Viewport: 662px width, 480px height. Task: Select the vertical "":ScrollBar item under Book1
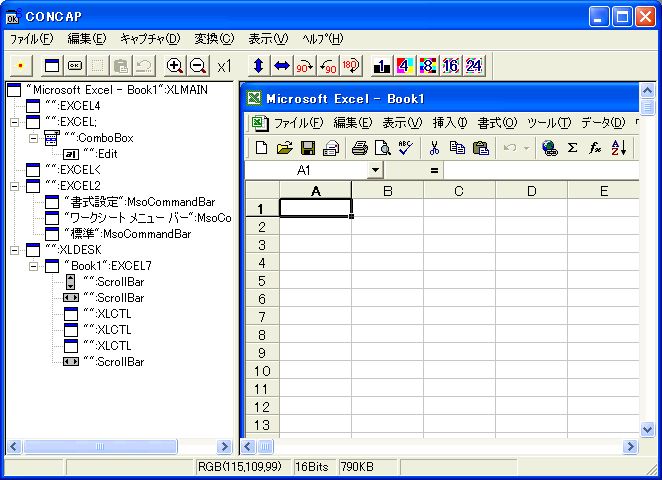114,282
